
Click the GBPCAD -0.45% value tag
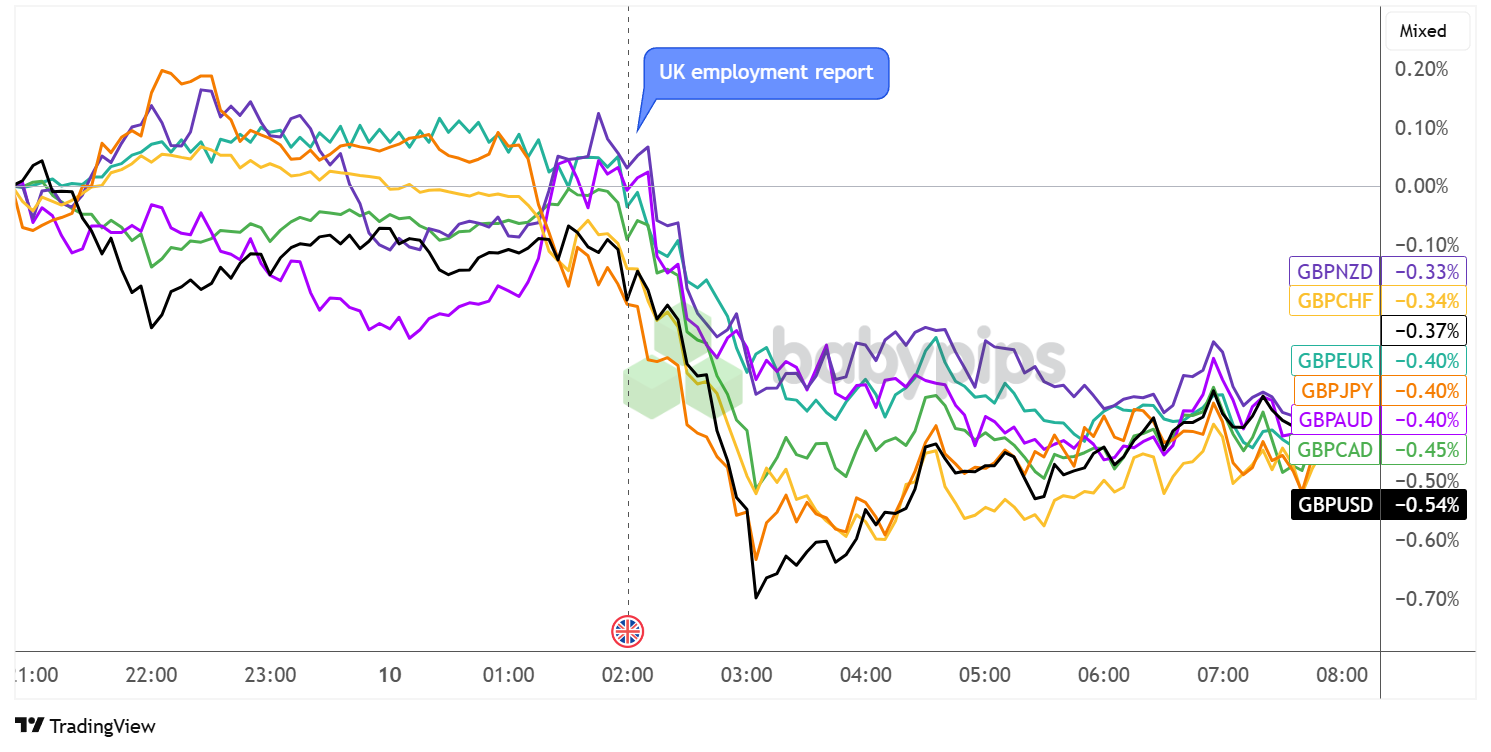[x=1423, y=450]
